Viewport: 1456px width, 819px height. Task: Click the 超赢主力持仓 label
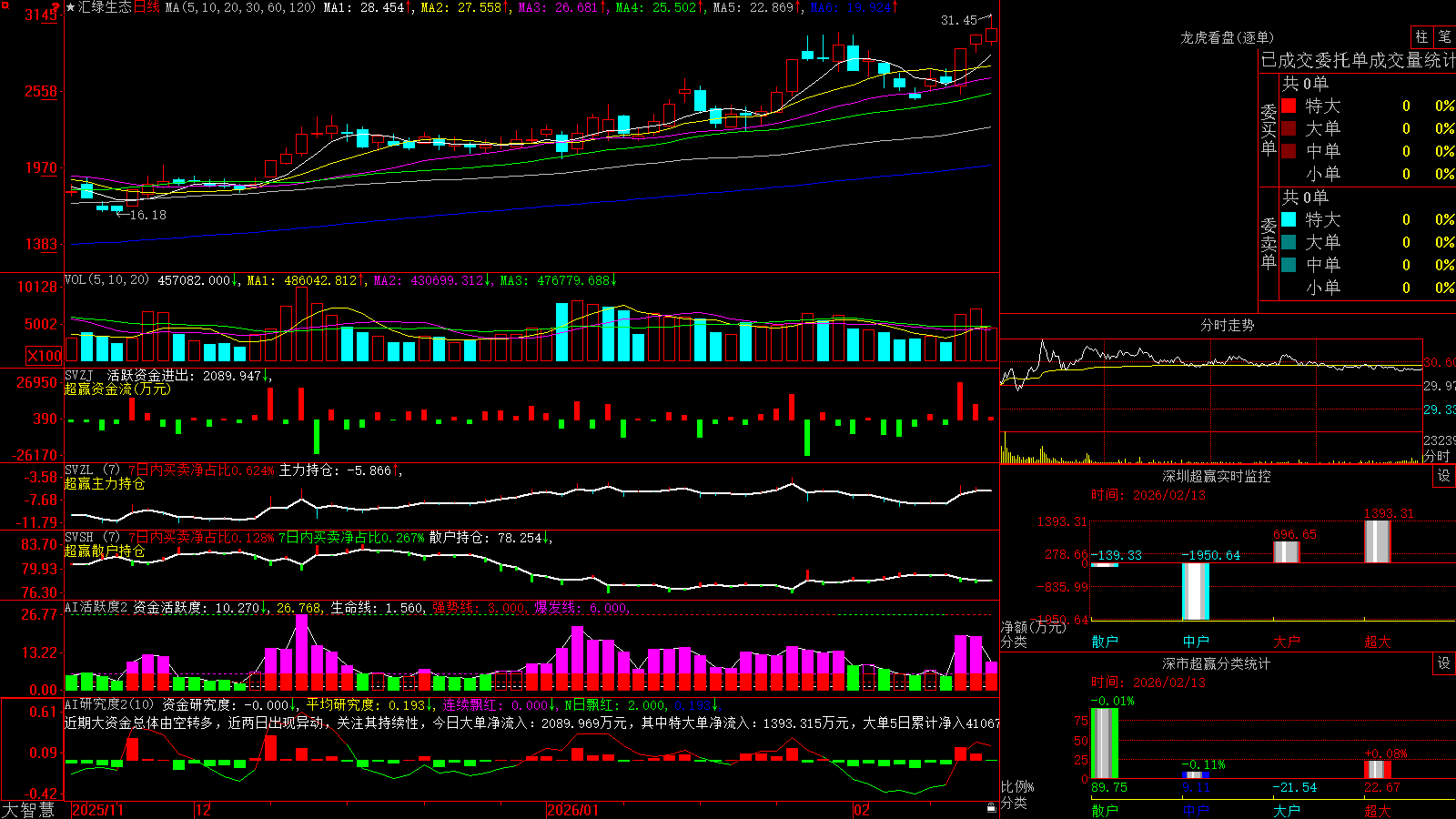[x=105, y=483]
